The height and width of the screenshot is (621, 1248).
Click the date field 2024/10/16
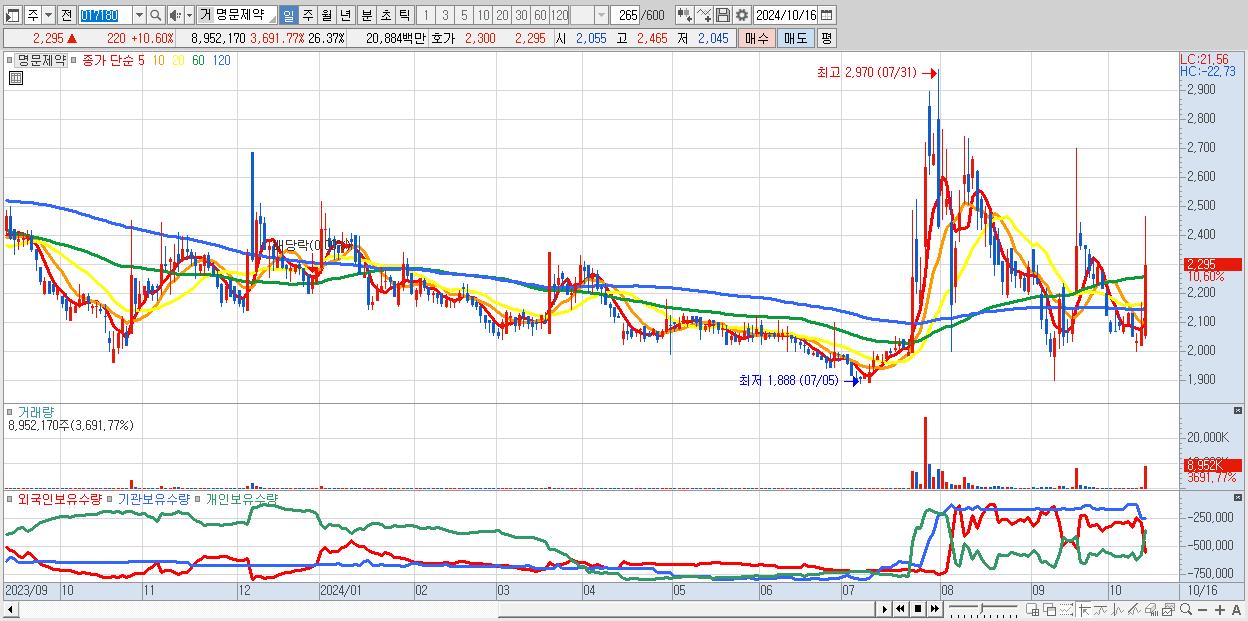click(x=786, y=15)
